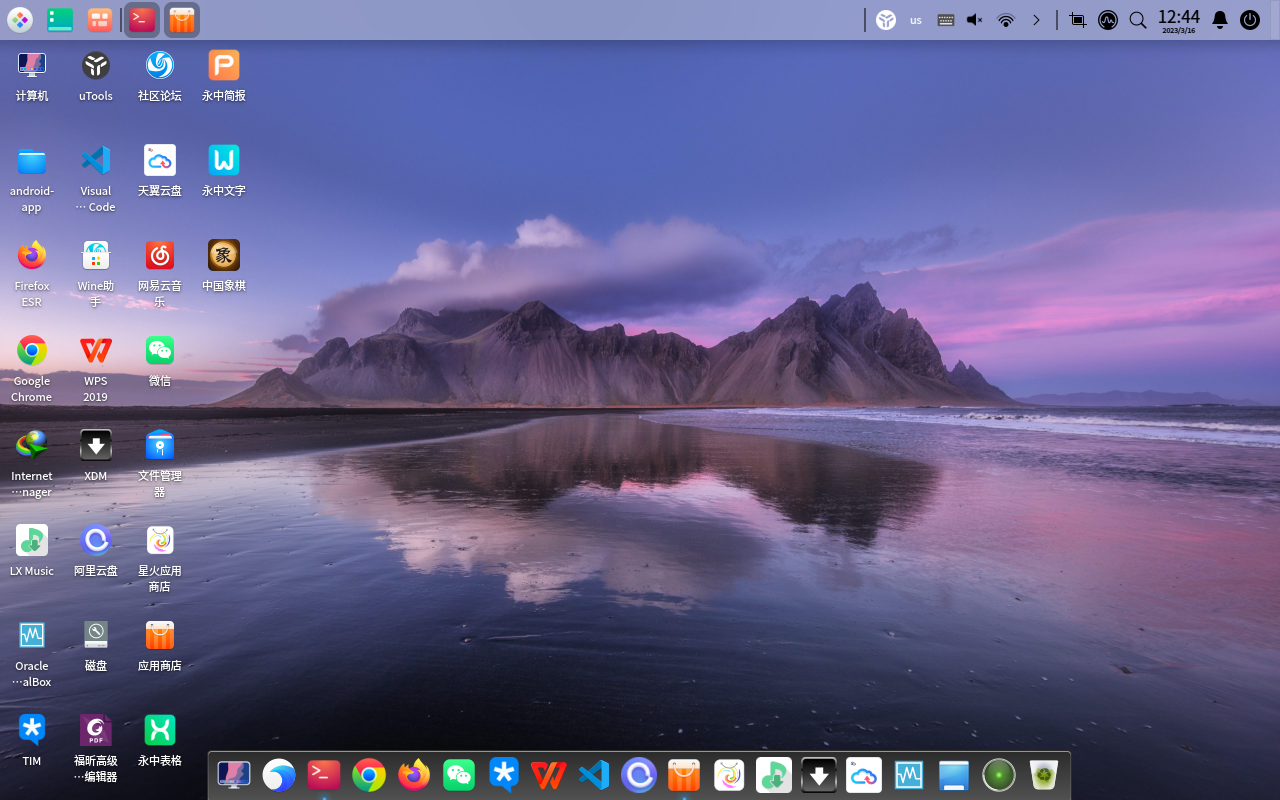
Task: Open the WeChat (微信) desktop icon
Action: tap(160, 351)
